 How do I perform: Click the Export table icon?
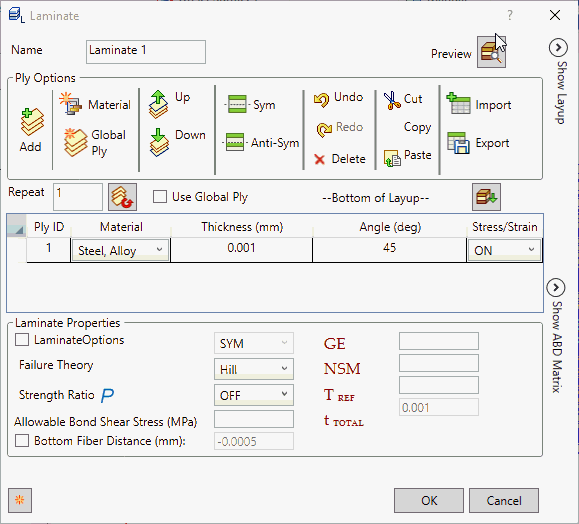click(458, 143)
